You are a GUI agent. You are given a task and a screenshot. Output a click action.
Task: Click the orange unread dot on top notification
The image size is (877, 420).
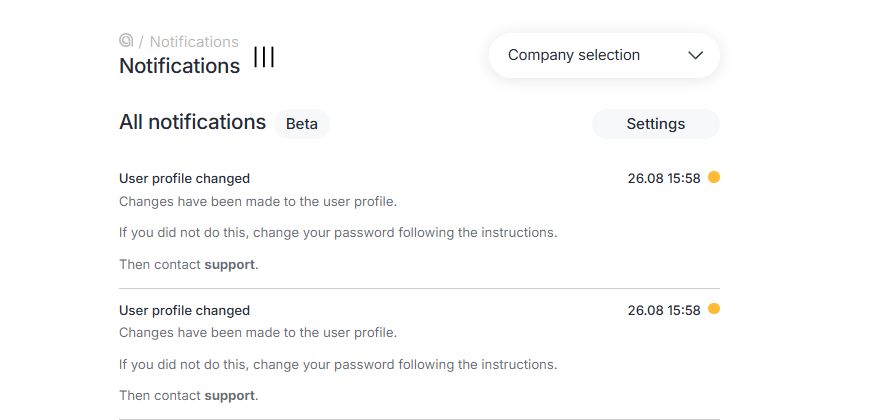(714, 177)
